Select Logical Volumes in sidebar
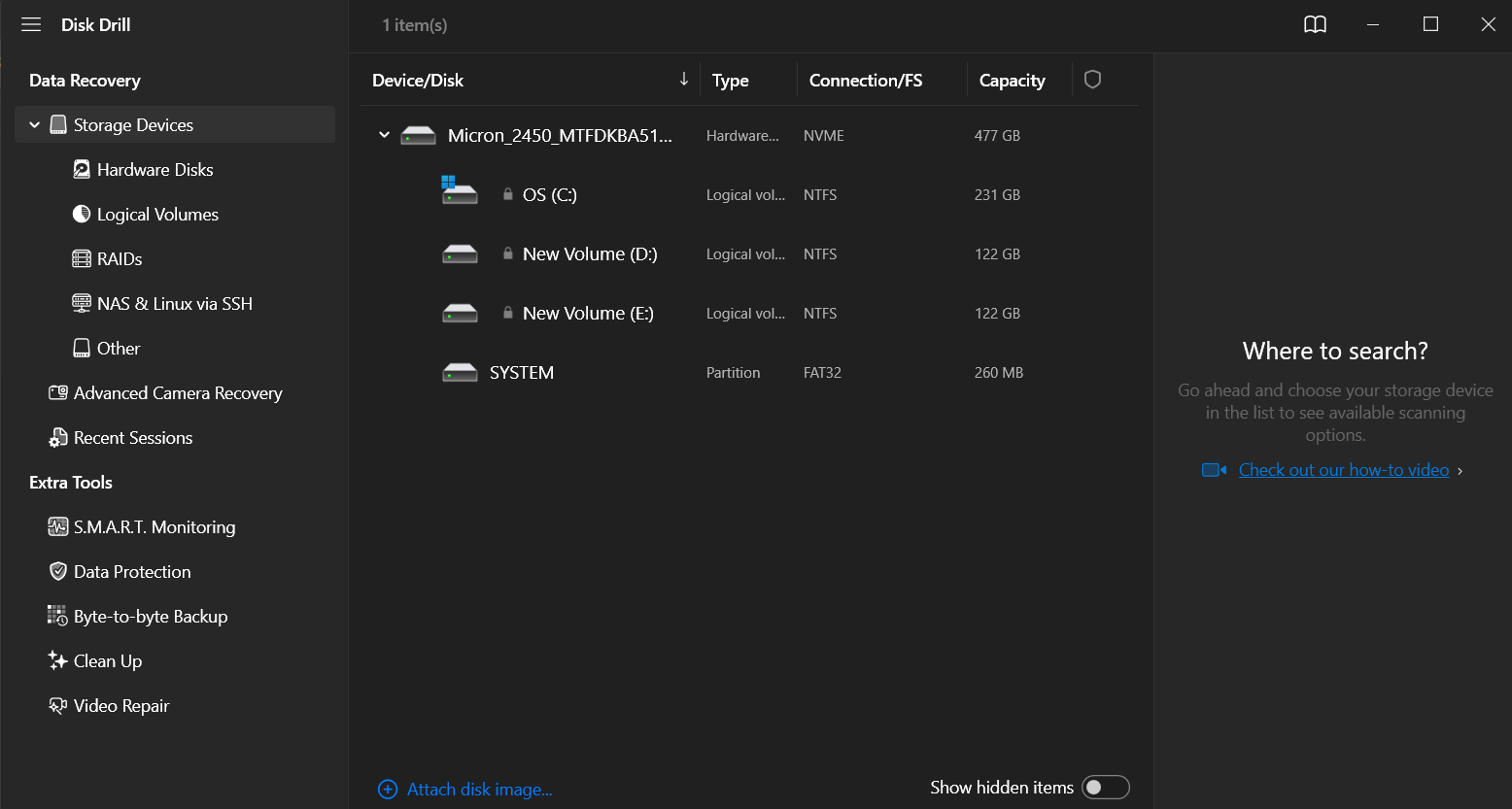This screenshot has width=1512, height=809. [x=157, y=215]
